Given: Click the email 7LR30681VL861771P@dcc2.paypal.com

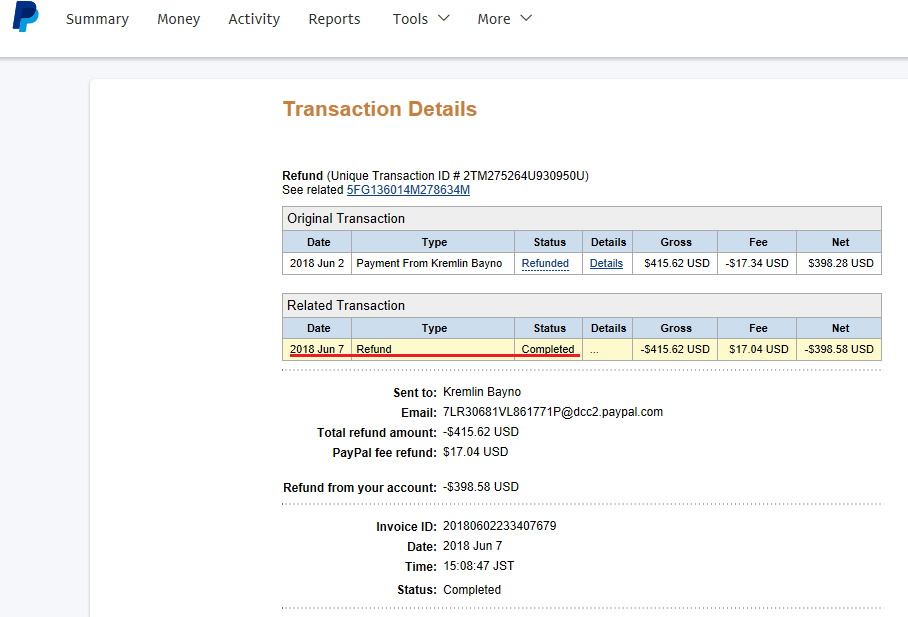Looking at the screenshot, I should coord(554,411).
